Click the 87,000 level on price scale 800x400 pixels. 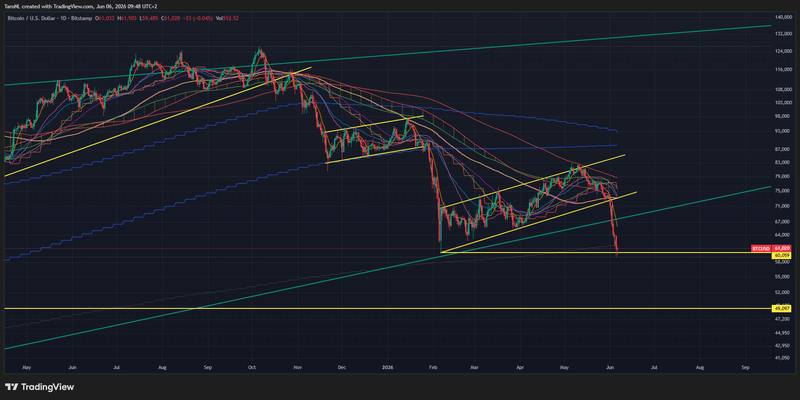pyautogui.click(x=783, y=149)
